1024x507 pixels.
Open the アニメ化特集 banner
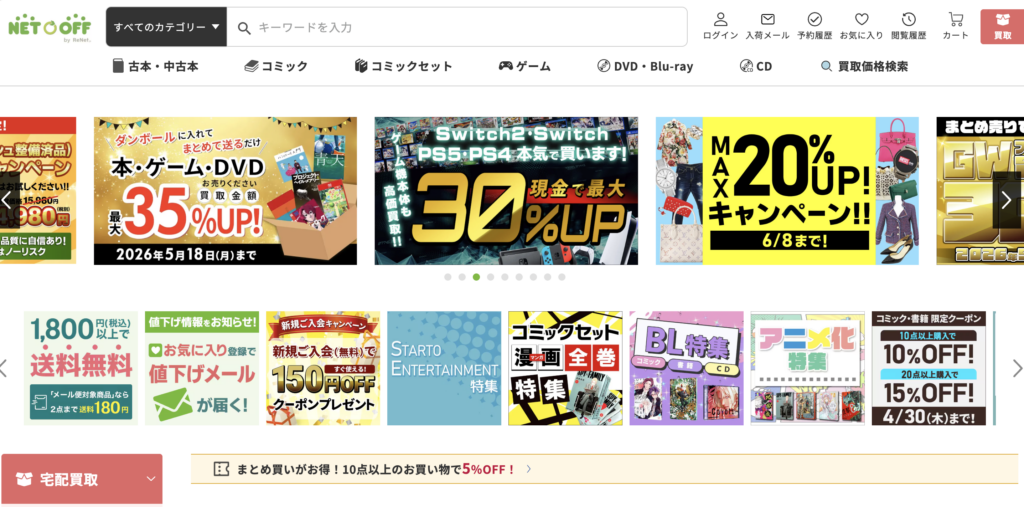pos(808,368)
